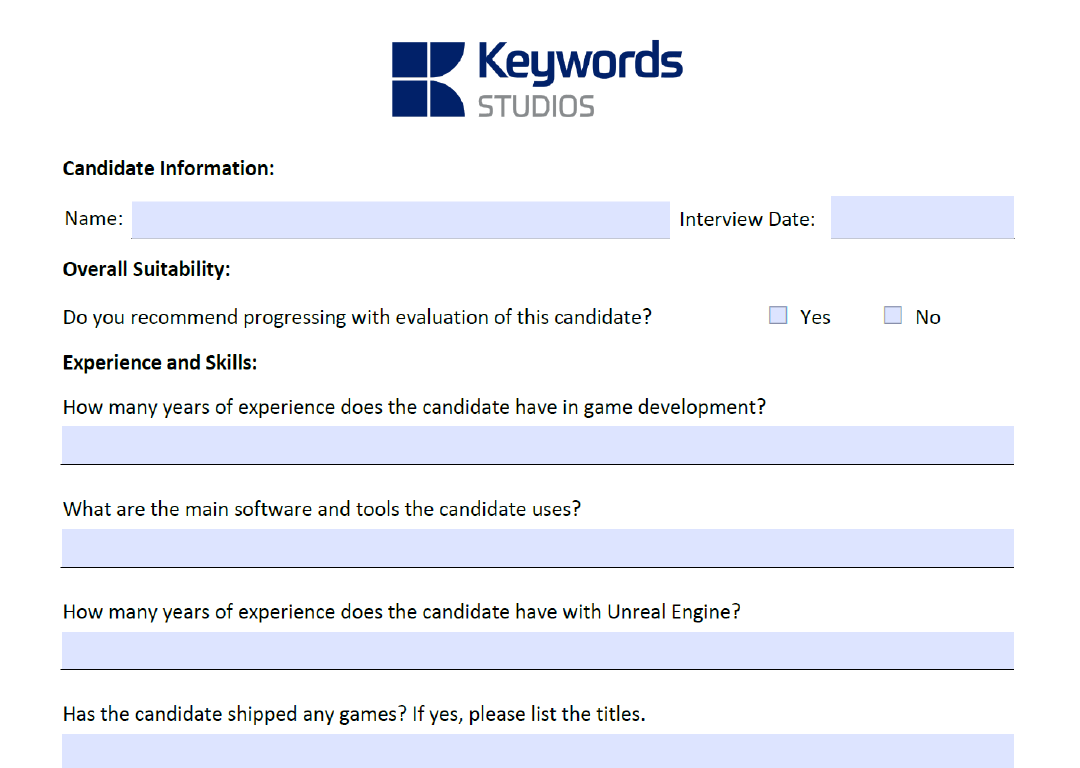This screenshot has height=768, width=1080.
Task: Check the Yes recommendation checkbox
Action: pyautogui.click(x=779, y=316)
